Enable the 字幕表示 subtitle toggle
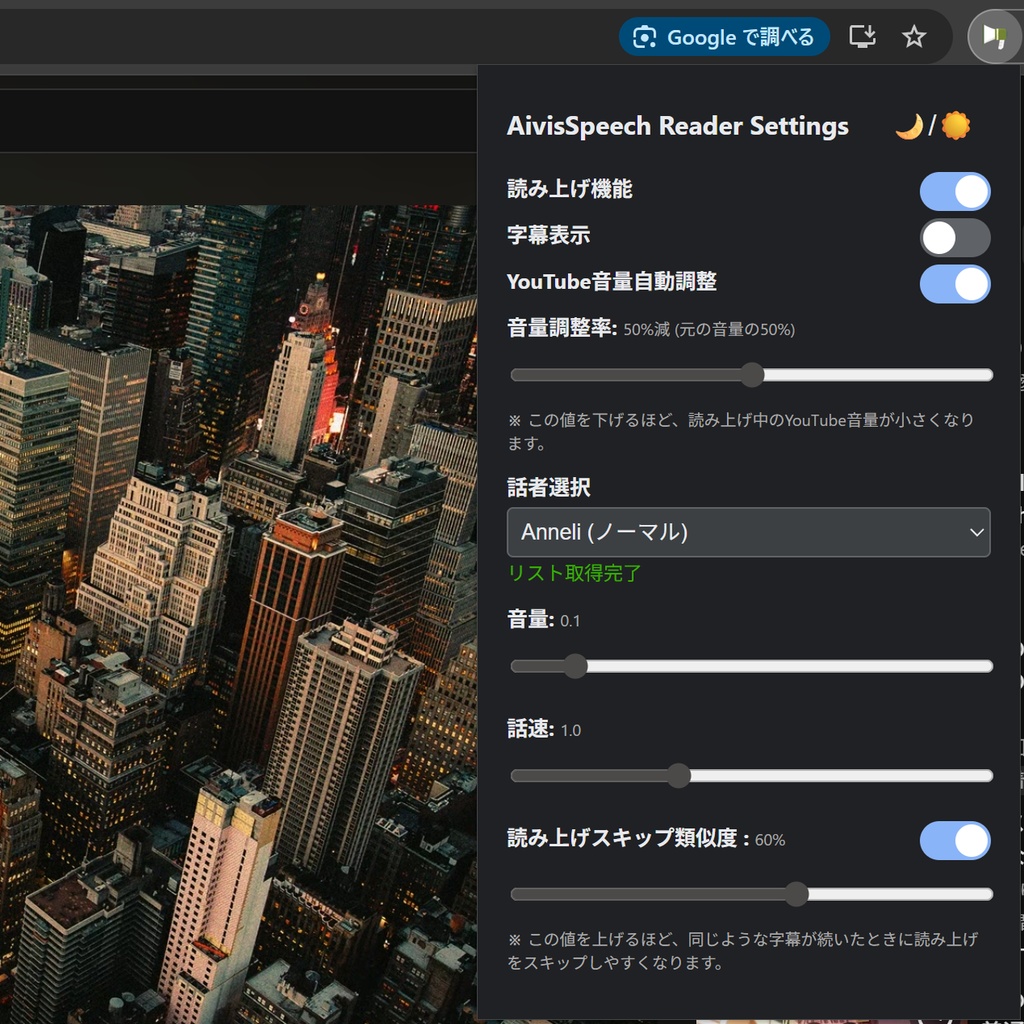 (955, 237)
